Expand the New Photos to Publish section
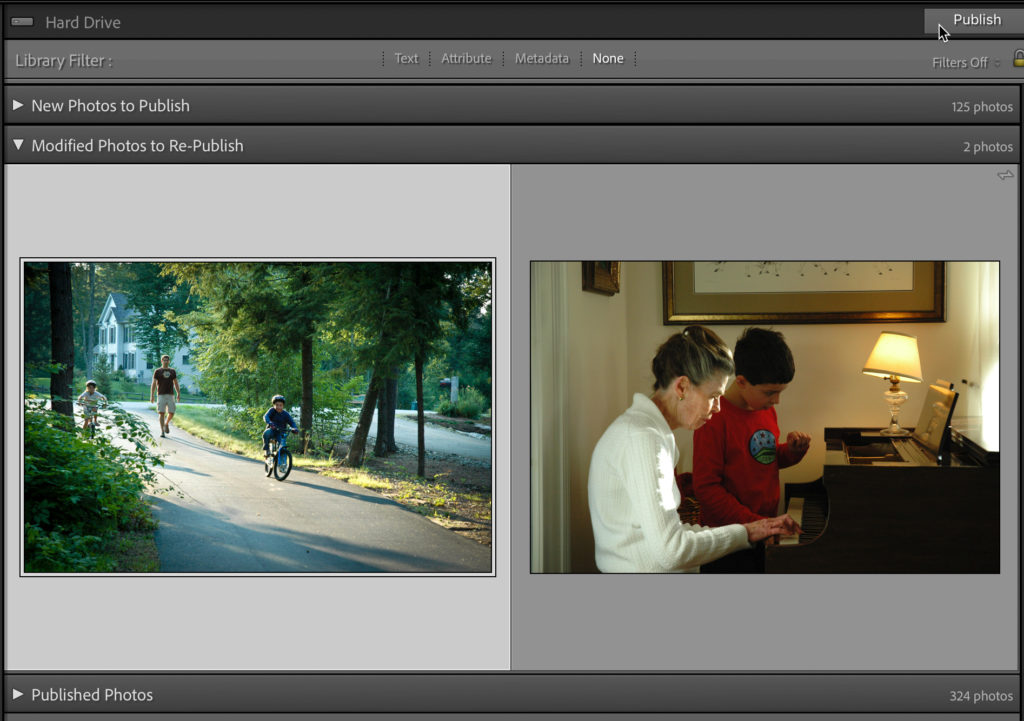 pyautogui.click(x=18, y=105)
